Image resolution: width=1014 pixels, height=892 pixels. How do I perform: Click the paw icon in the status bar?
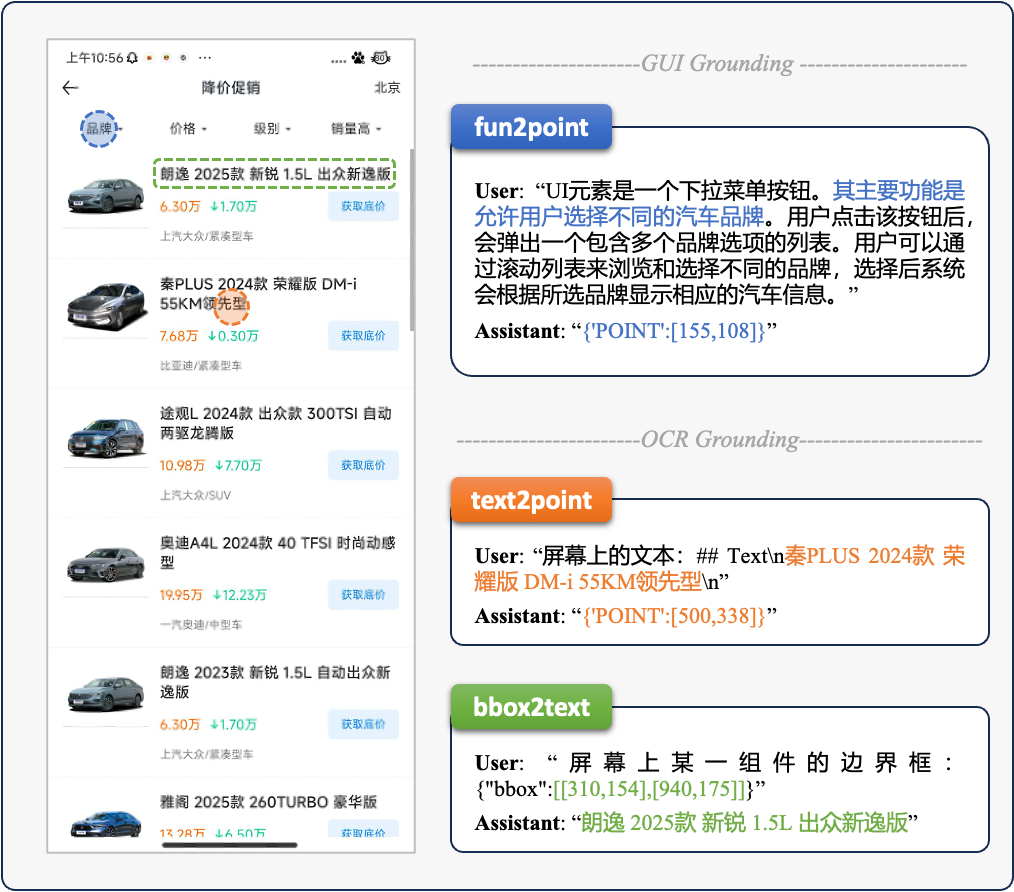click(357, 57)
